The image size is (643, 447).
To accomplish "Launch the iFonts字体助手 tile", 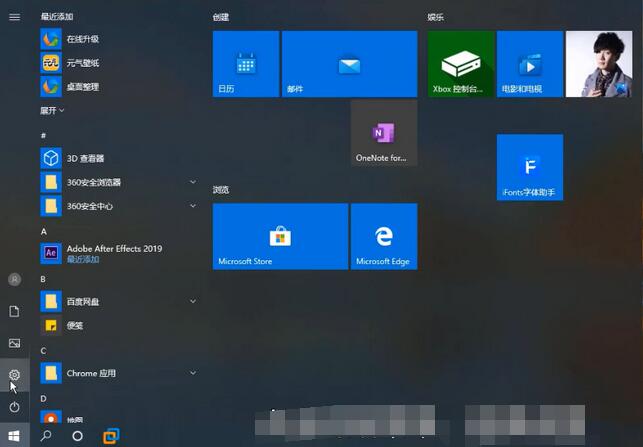I will tap(530, 167).
